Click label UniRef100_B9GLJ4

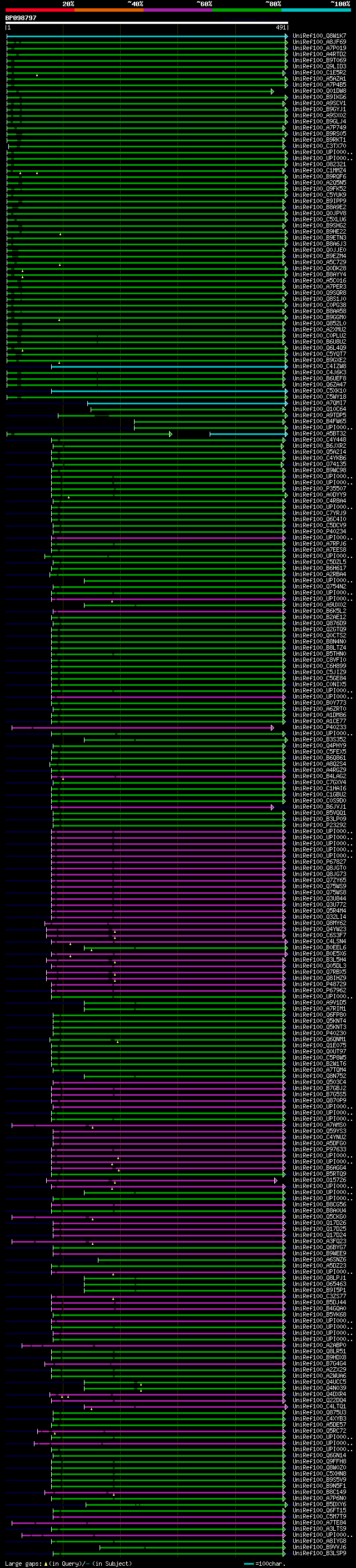point(319,121)
